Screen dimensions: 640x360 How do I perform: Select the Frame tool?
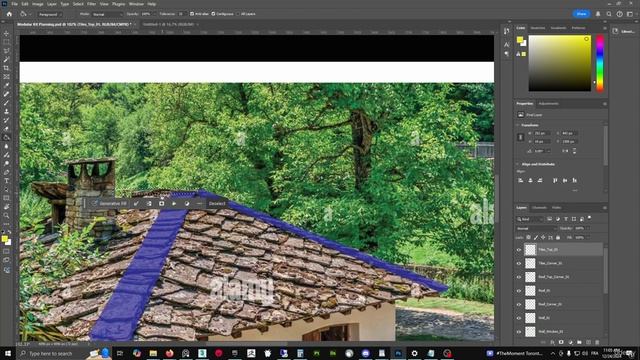(6, 77)
